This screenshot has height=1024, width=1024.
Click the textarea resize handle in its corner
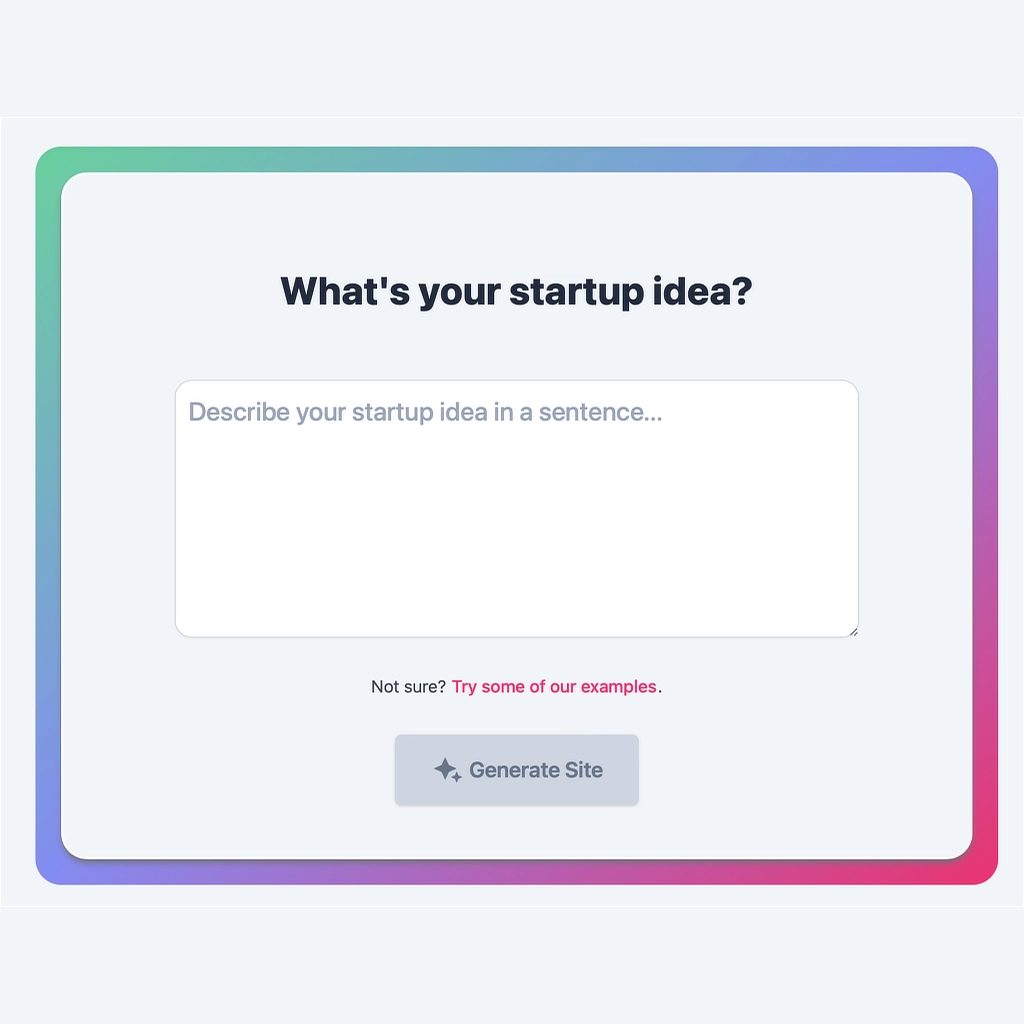(853, 631)
